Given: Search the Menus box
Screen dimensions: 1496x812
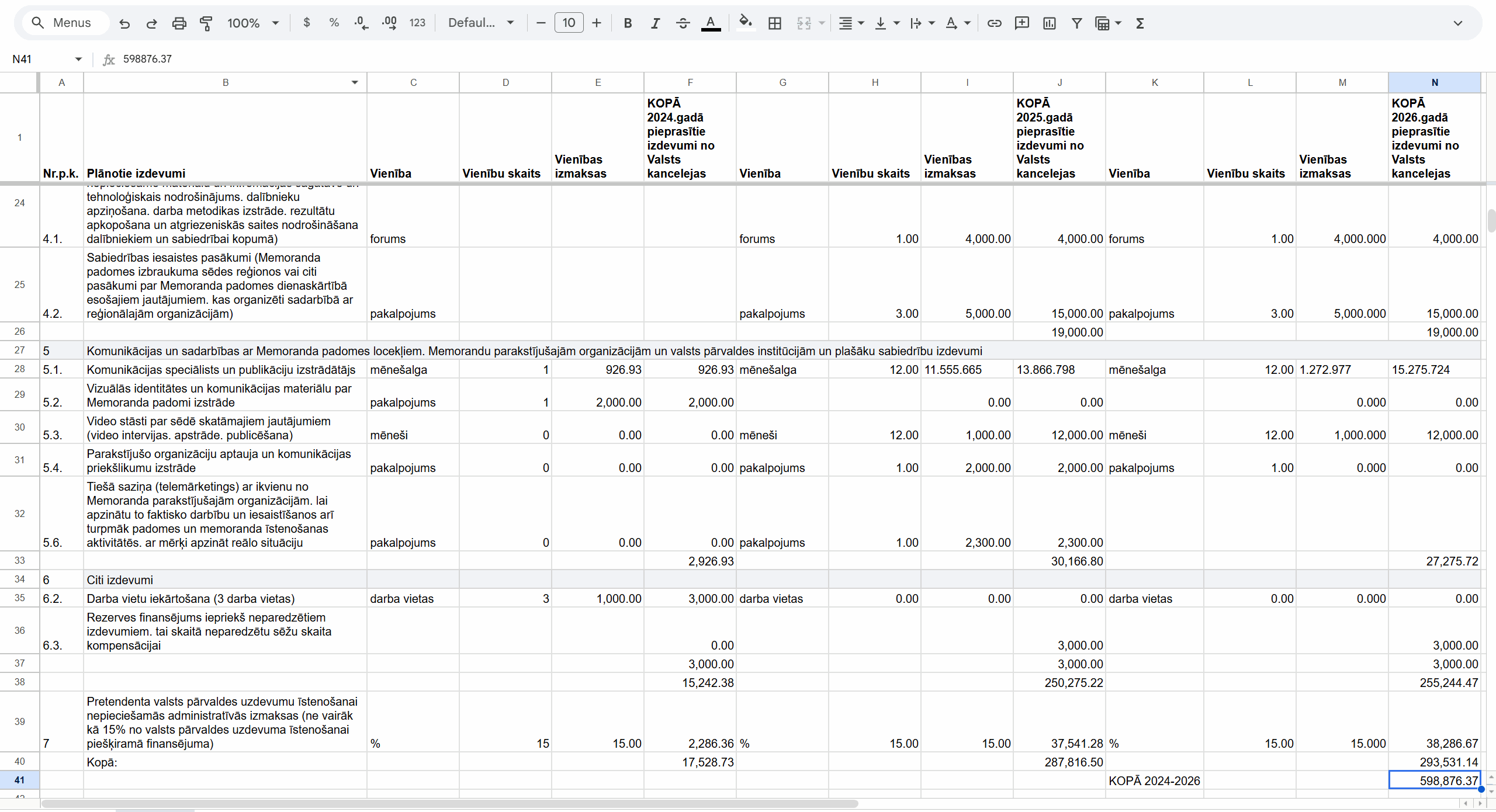Looking at the screenshot, I should point(65,23).
